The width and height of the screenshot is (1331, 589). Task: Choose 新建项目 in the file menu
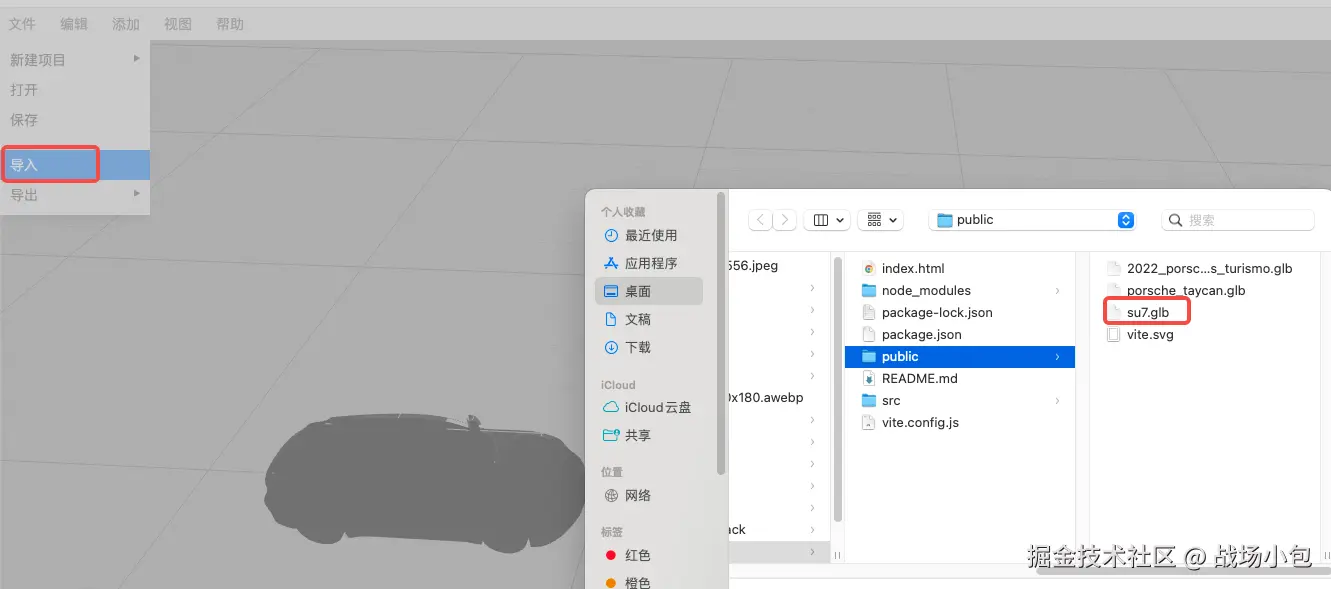(x=75, y=60)
